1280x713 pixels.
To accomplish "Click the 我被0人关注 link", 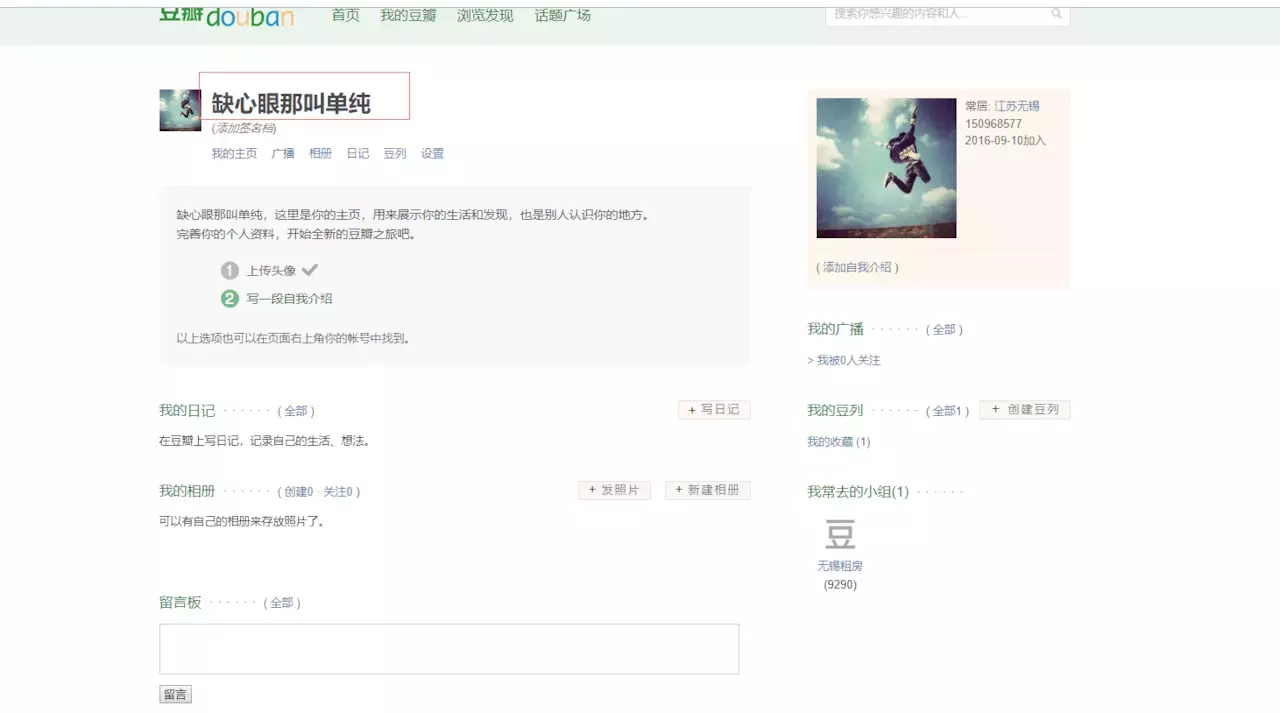I will click(849, 360).
